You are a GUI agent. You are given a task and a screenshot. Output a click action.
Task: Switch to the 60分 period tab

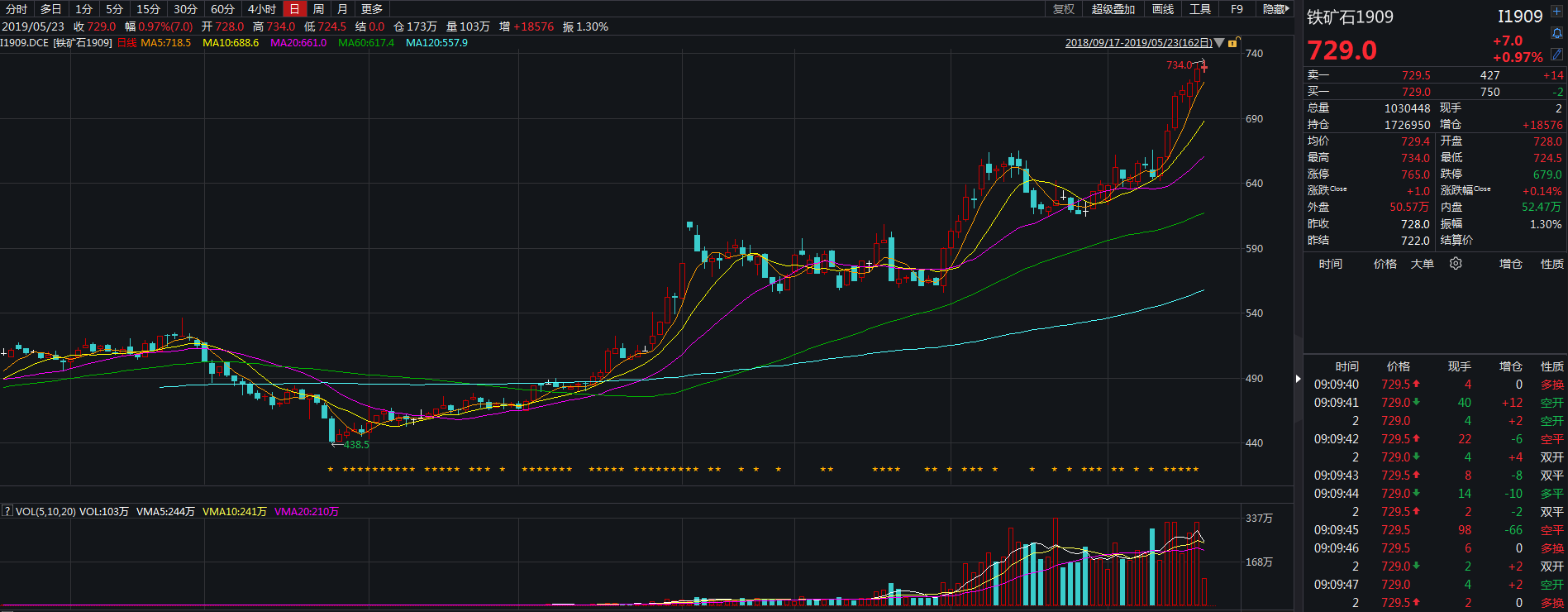point(222,9)
